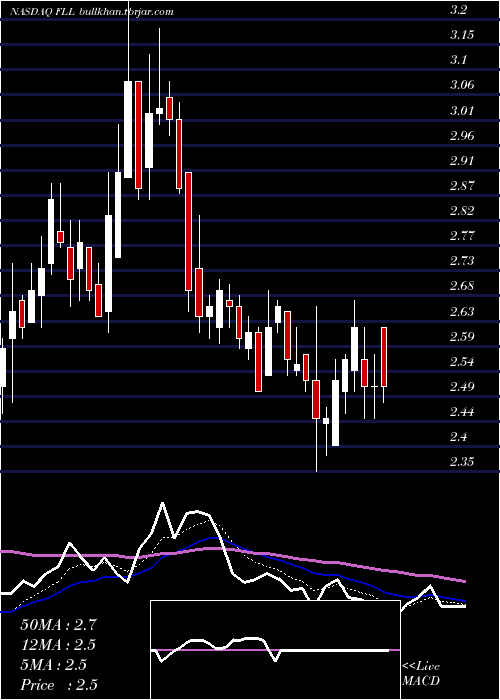Click the 3.01 price axis label
Image resolution: width=500 pixels, height=700 pixels.
click(x=462, y=110)
